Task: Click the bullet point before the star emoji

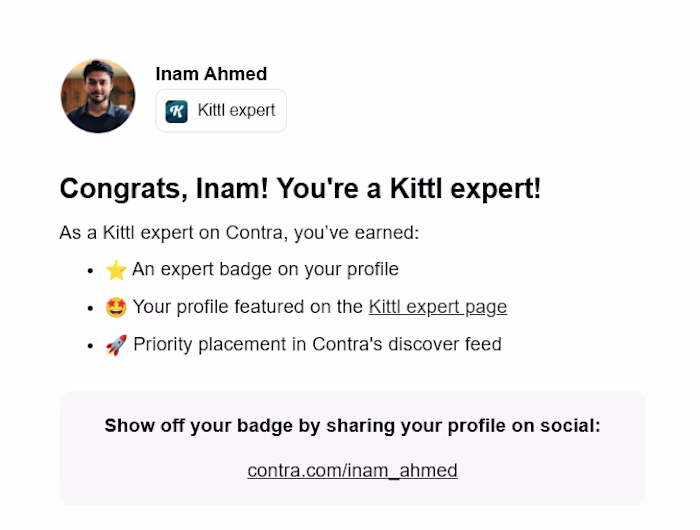Action: (91, 271)
